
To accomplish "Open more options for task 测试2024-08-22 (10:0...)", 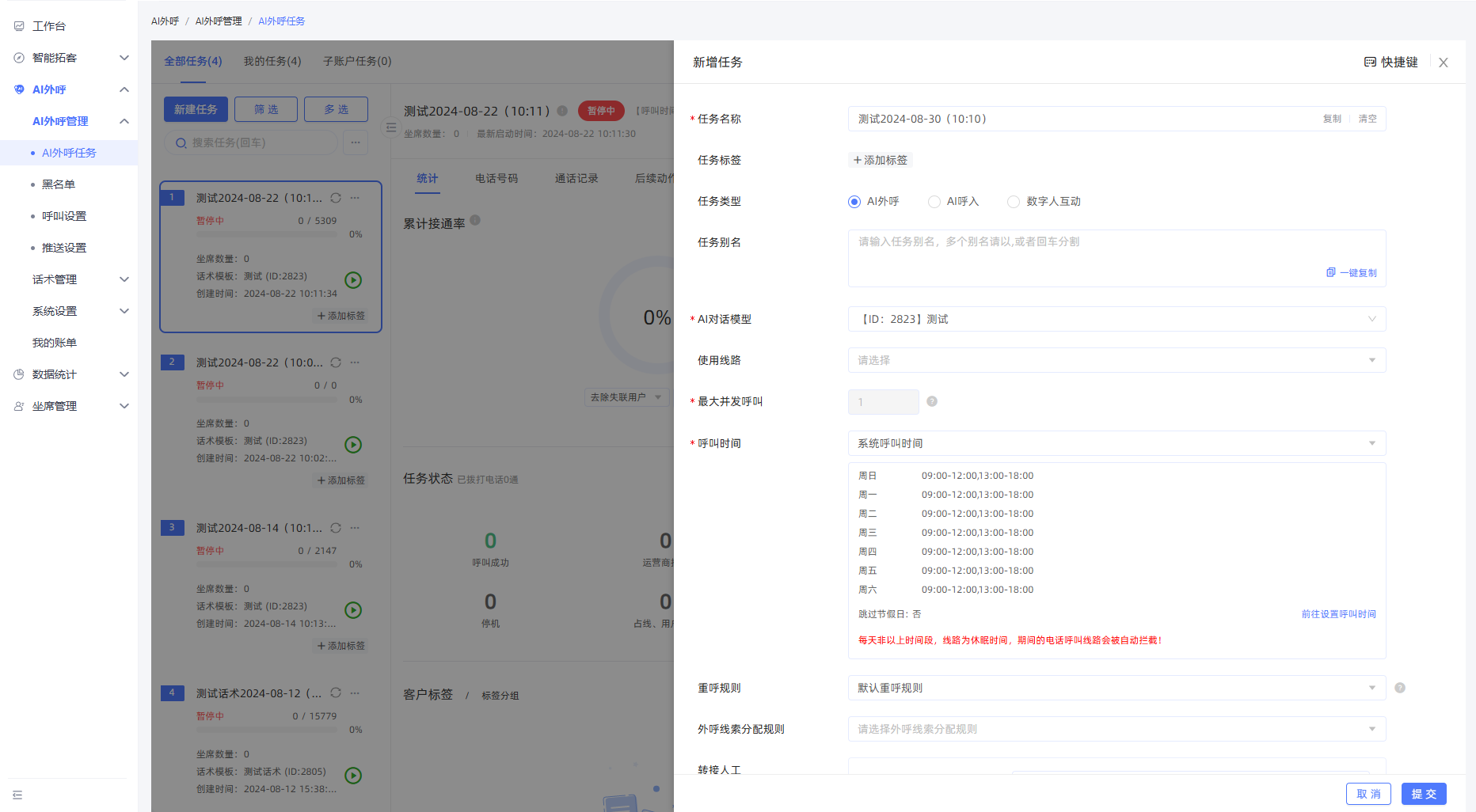I will pyautogui.click(x=355, y=362).
